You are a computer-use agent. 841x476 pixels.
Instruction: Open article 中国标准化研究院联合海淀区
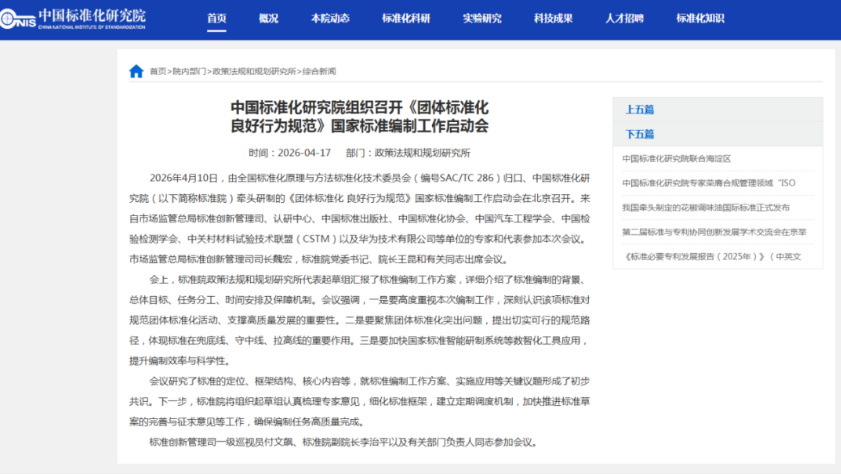point(676,159)
